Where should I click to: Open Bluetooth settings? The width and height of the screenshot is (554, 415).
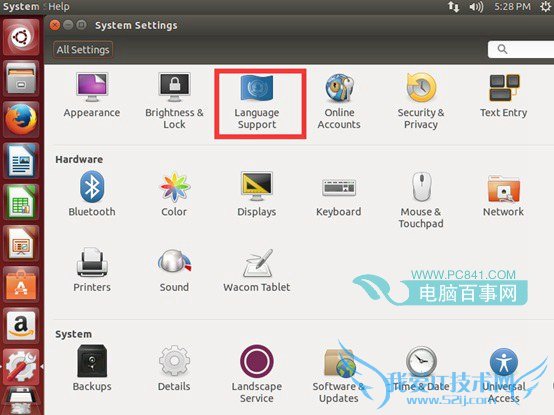click(92, 194)
